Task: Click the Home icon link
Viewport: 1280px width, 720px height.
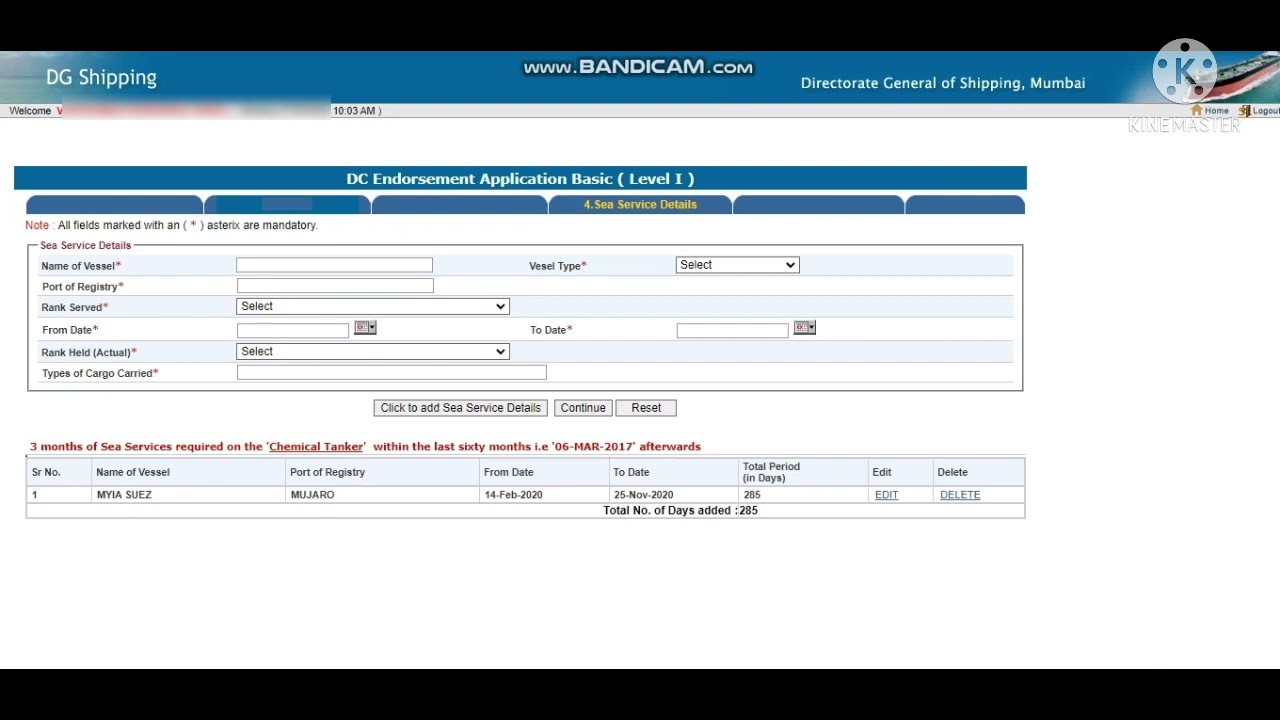Action: tap(1210, 111)
